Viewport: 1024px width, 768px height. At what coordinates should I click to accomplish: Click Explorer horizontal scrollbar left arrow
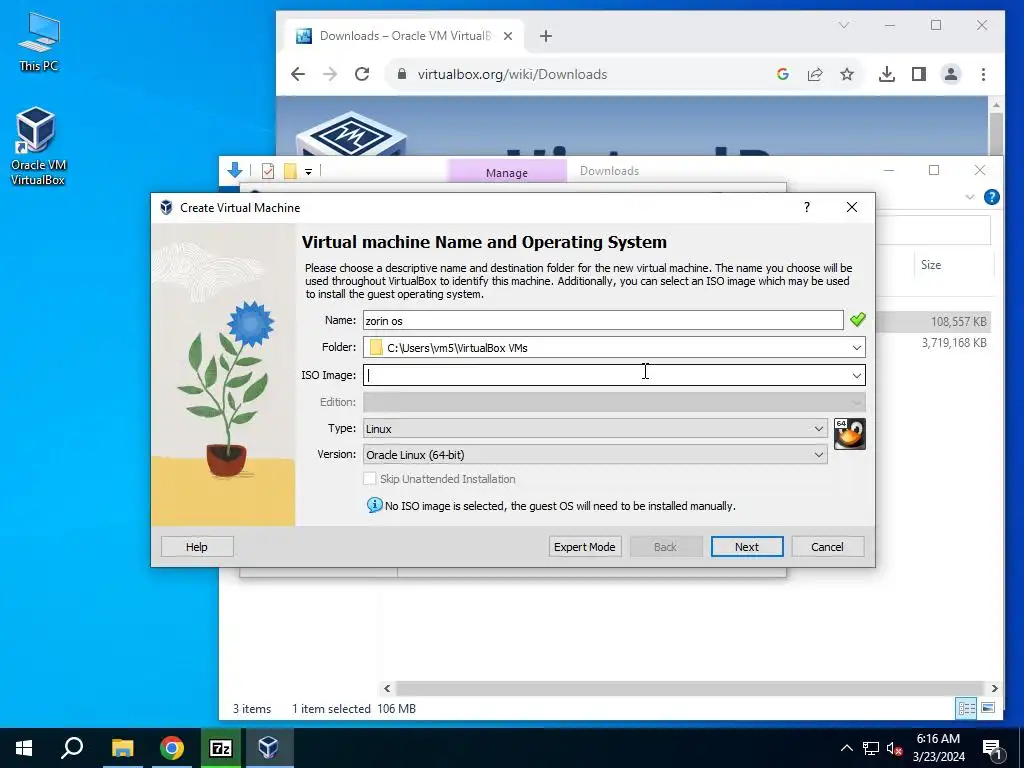[387, 688]
